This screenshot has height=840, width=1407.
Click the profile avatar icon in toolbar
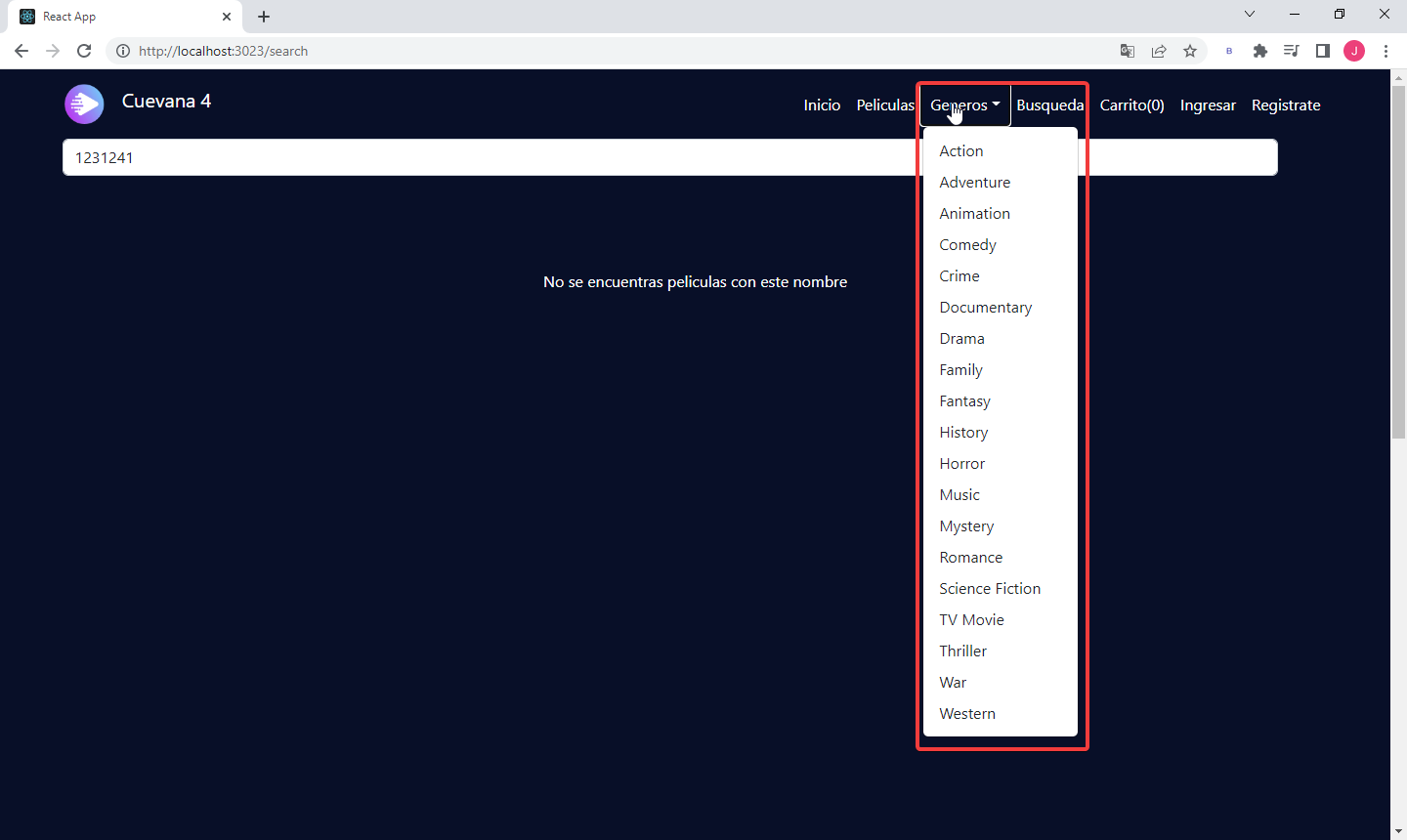click(x=1354, y=51)
